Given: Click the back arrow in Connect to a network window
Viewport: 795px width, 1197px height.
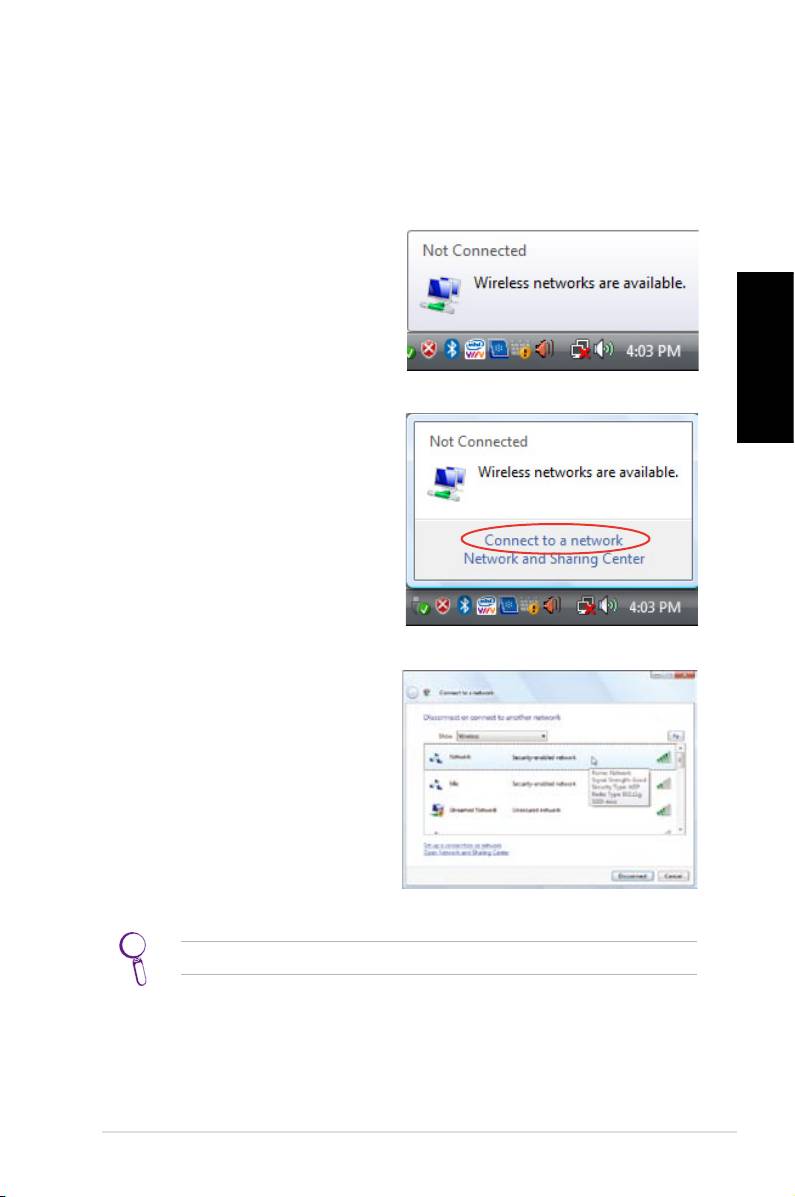Looking at the screenshot, I should 411,692.
